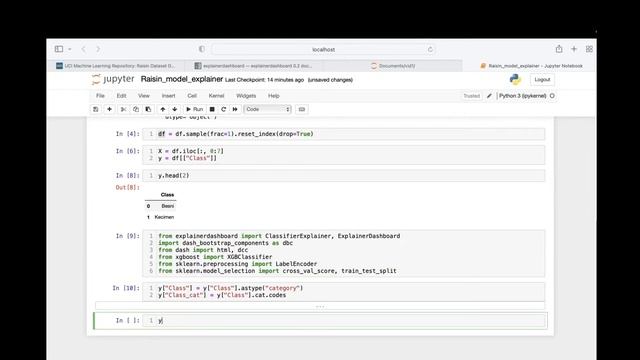Open the cell type Code dropdown
Image resolution: width=640 pixels, height=360 pixels.
(x=268, y=109)
